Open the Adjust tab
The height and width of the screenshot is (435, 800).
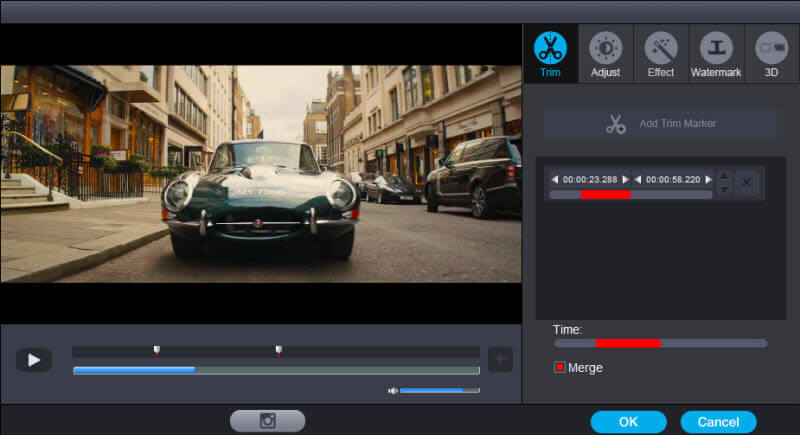[606, 54]
